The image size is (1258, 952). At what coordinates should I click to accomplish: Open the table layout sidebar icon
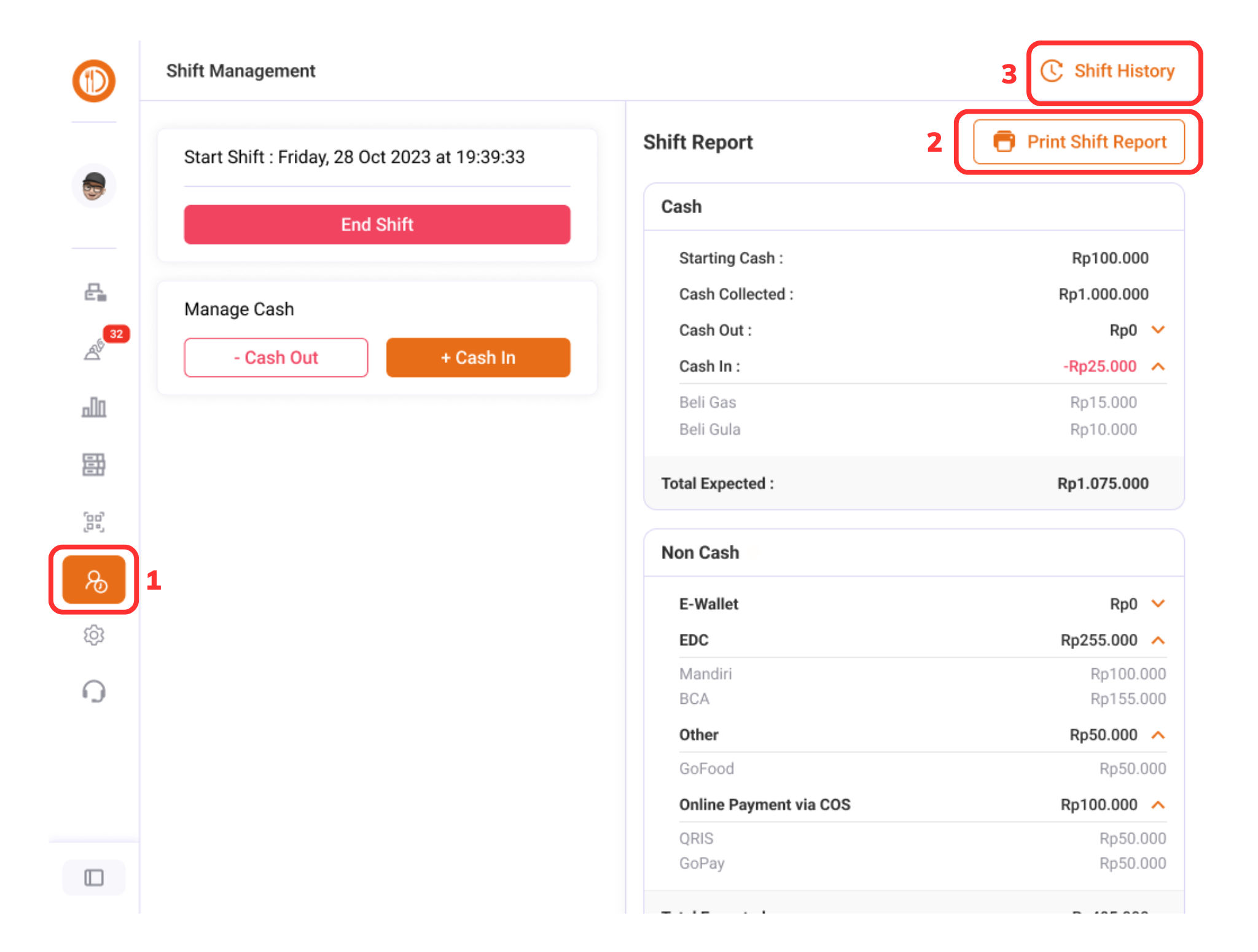point(94,464)
